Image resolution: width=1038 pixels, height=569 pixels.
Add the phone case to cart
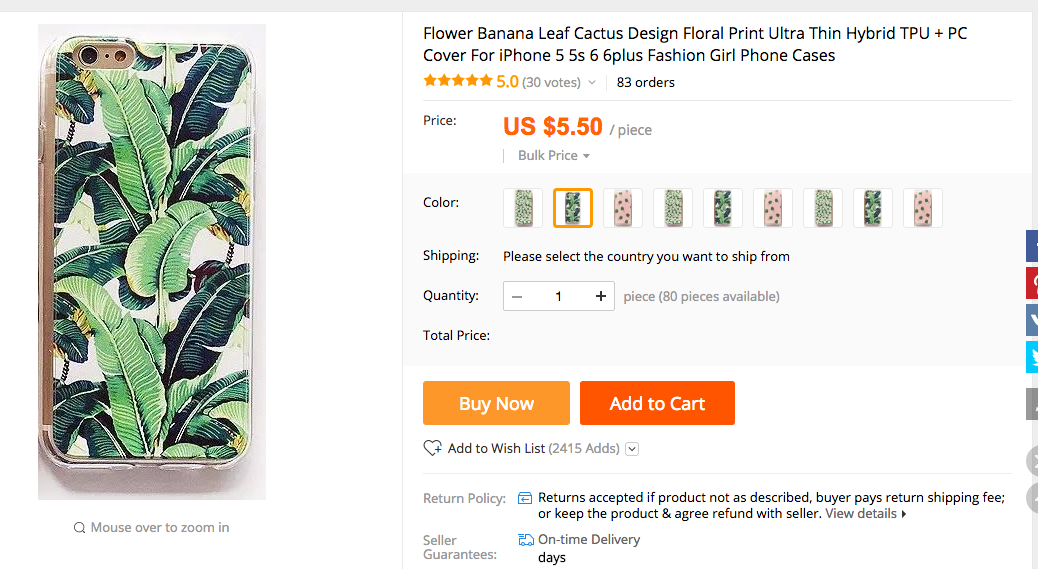[x=657, y=403]
